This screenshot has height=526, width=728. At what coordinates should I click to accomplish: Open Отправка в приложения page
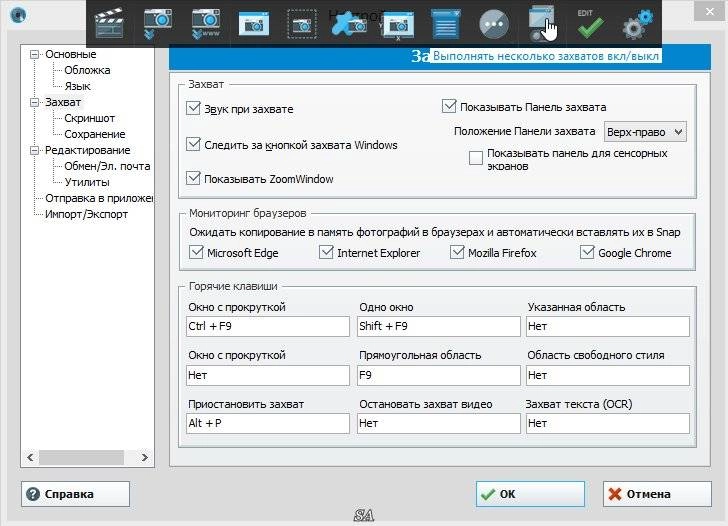99,198
